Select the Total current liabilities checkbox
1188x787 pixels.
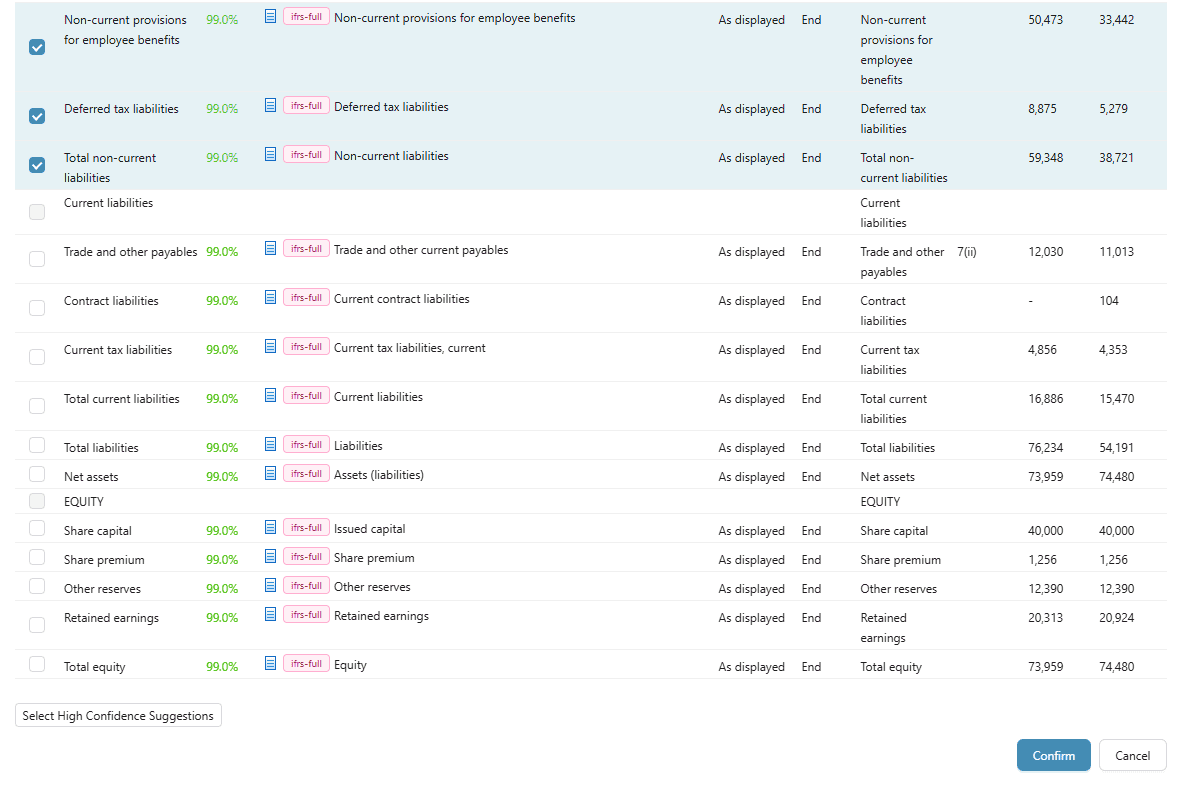(37, 406)
